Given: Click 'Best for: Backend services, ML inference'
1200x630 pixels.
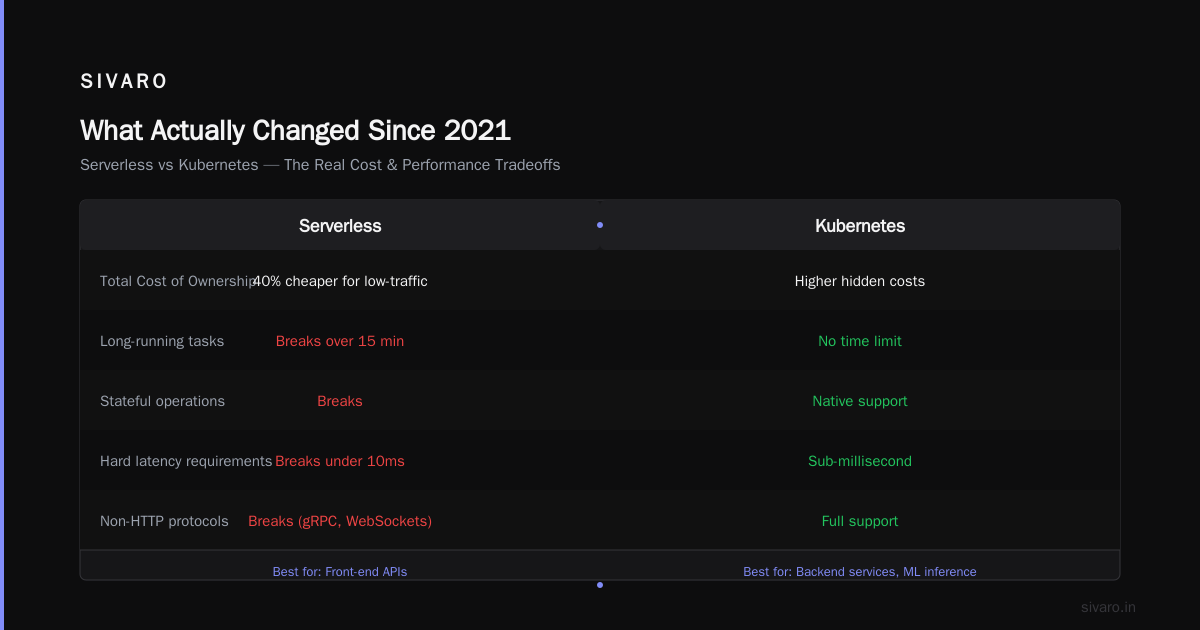Looking at the screenshot, I should coord(860,572).
